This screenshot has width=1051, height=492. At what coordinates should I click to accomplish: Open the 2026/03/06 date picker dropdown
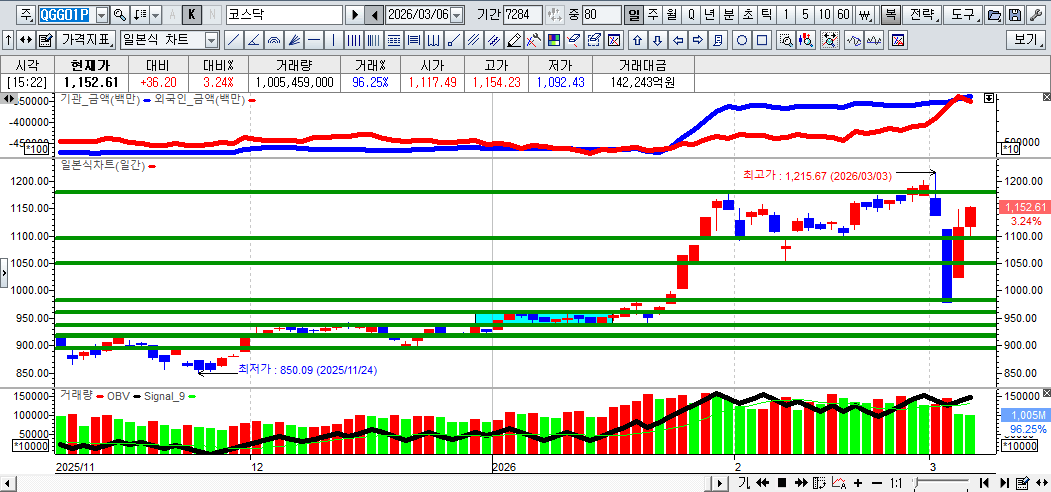click(457, 15)
